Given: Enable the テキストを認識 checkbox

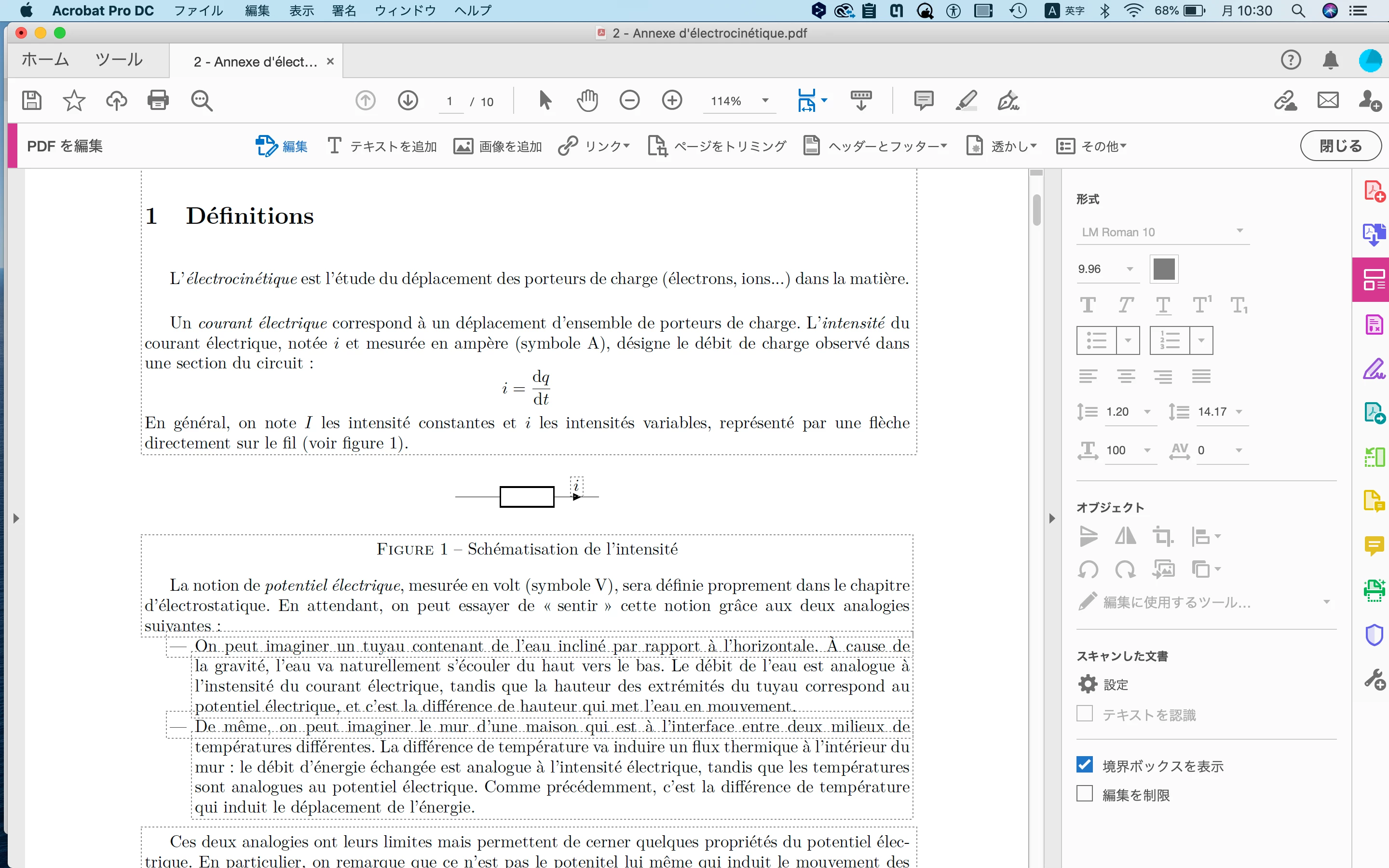Looking at the screenshot, I should (1084, 714).
